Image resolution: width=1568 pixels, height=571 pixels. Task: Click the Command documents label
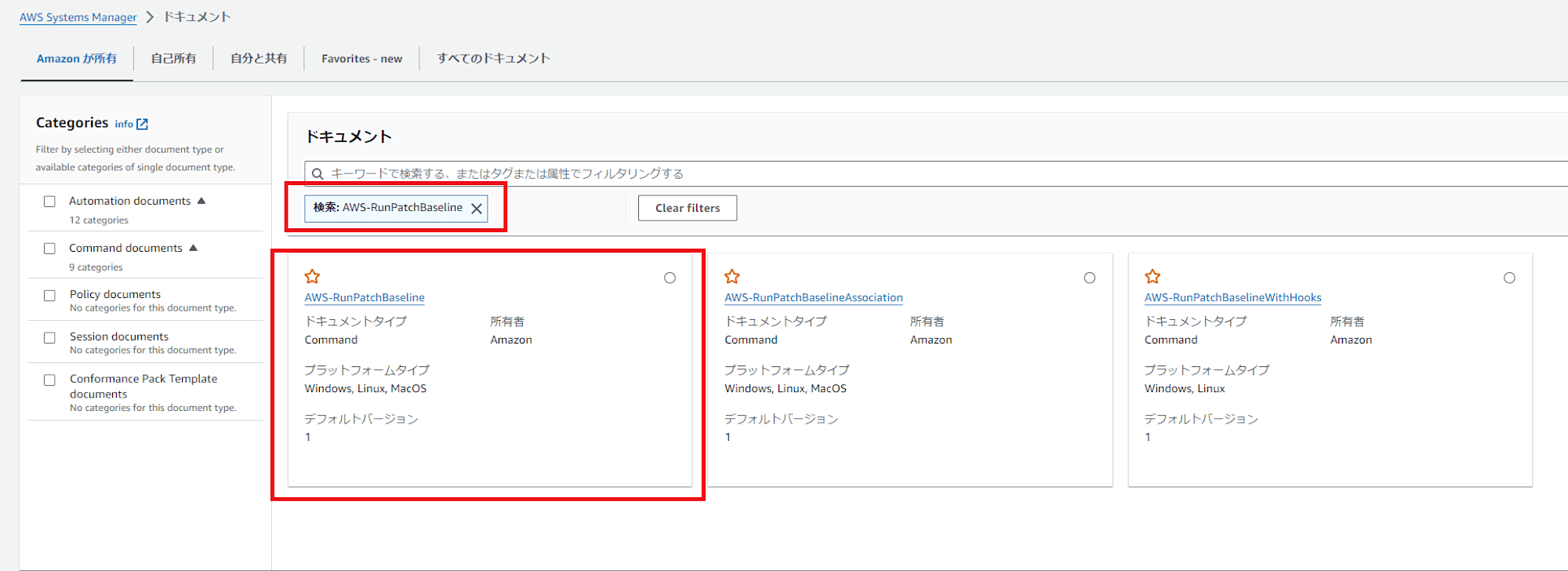[x=125, y=248]
